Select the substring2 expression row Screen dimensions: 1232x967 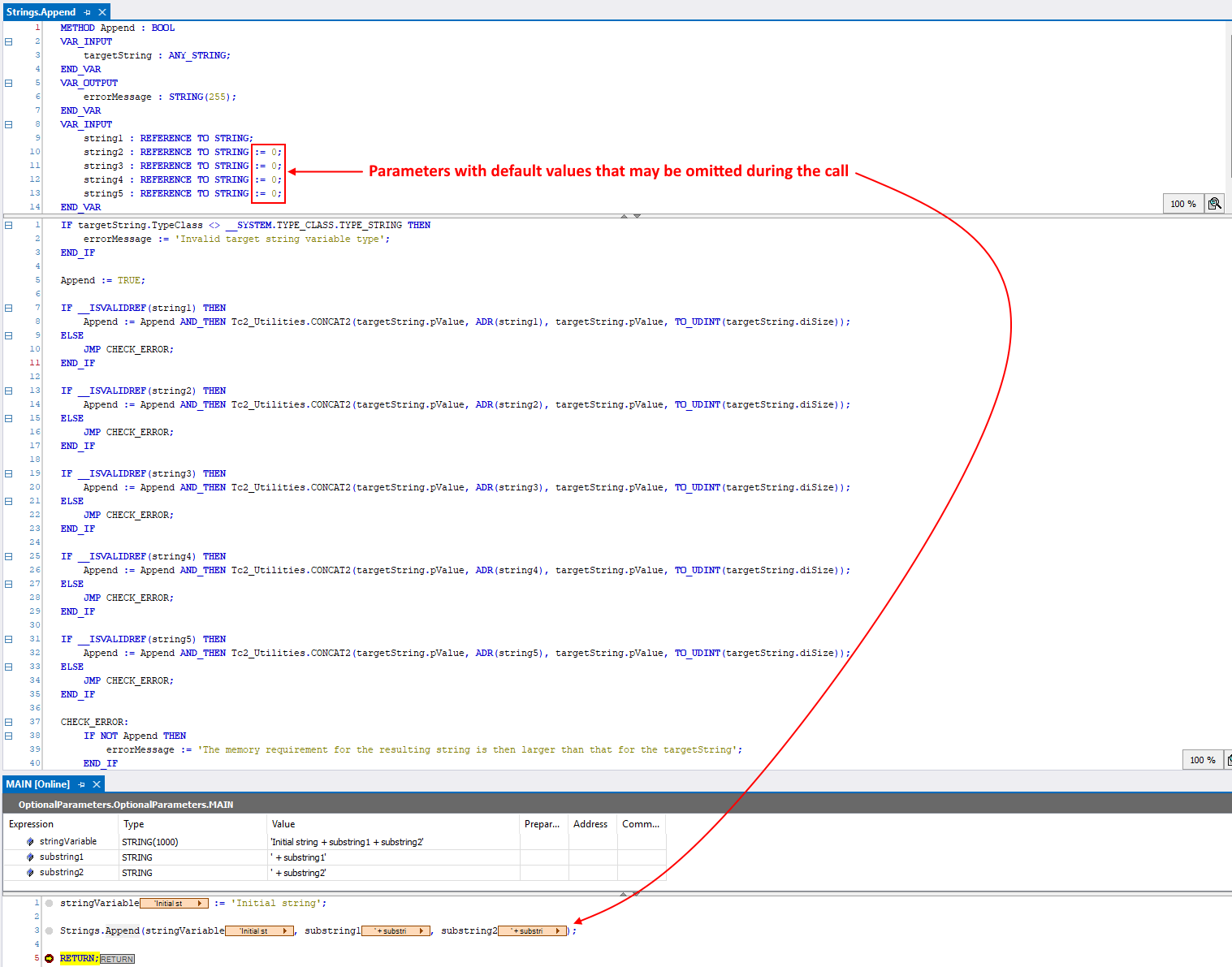click(x=335, y=873)
